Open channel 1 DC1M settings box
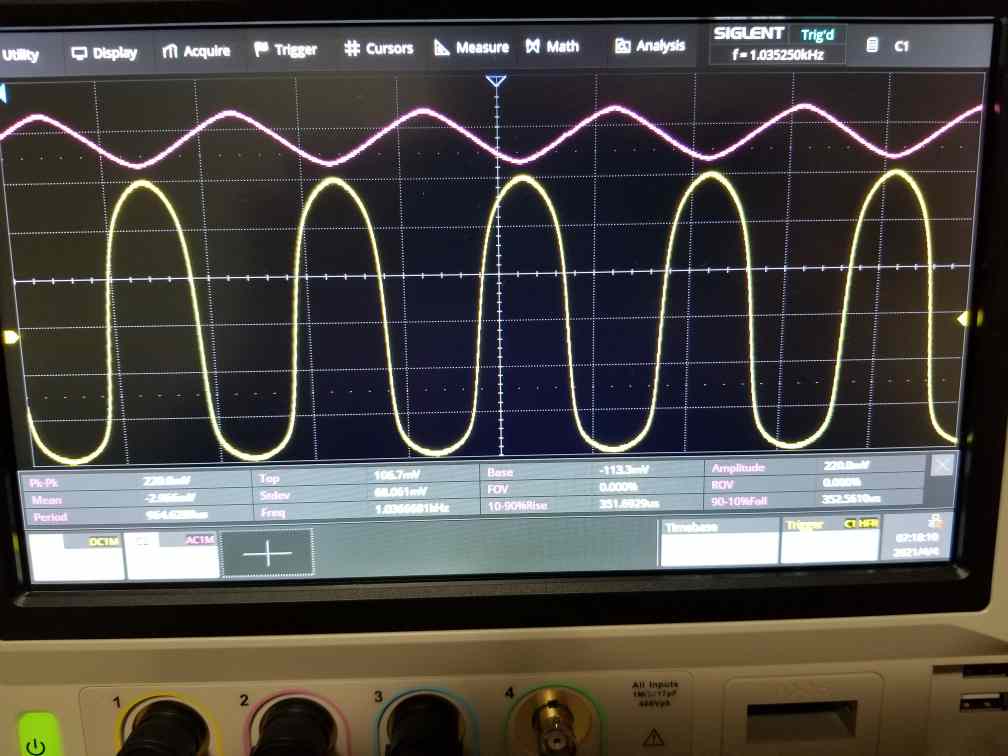The height and width of the screenshot is (756, 1008). 77,557
